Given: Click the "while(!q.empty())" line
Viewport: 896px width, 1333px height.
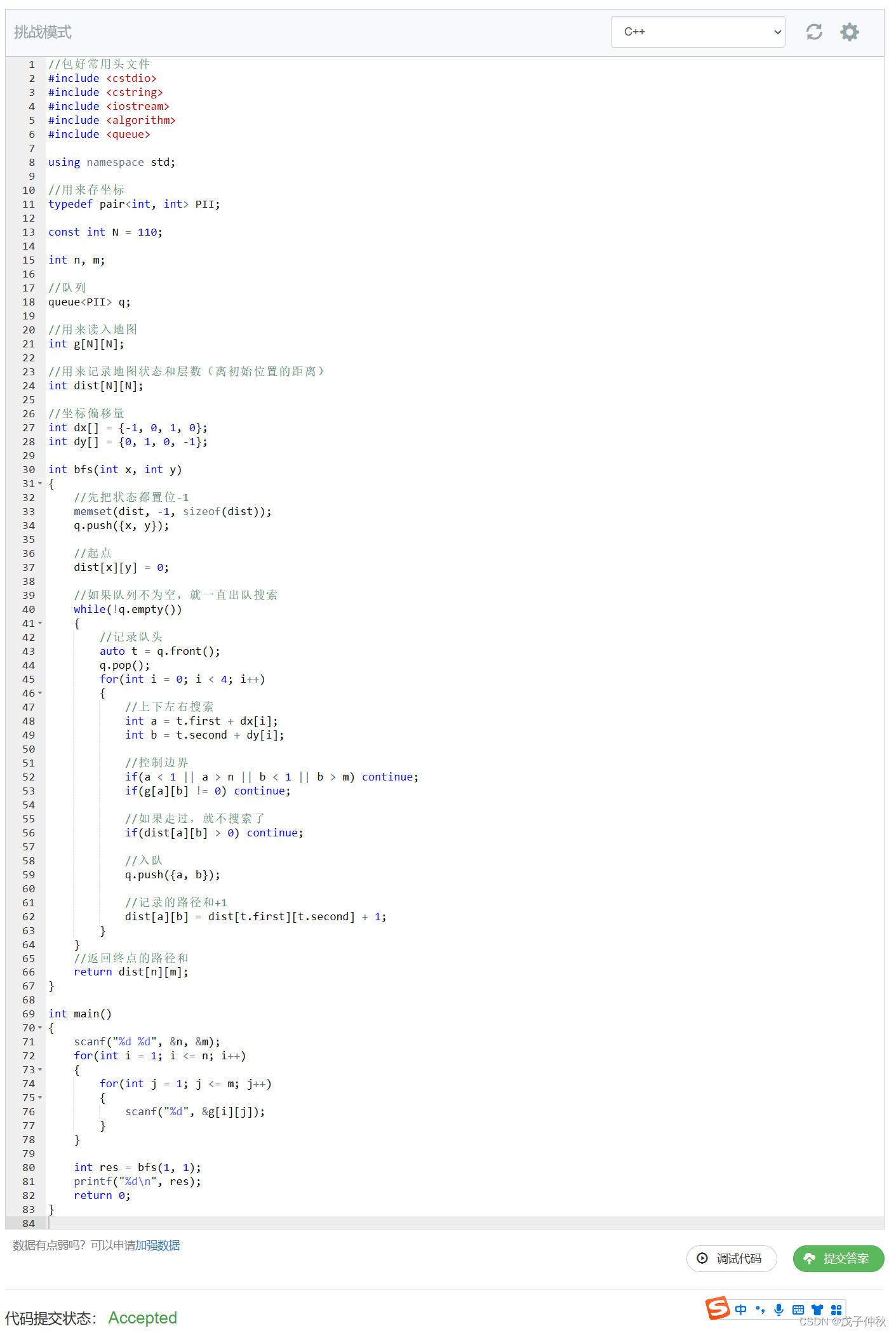Looking at the screenshot, I should click(128, 610).
